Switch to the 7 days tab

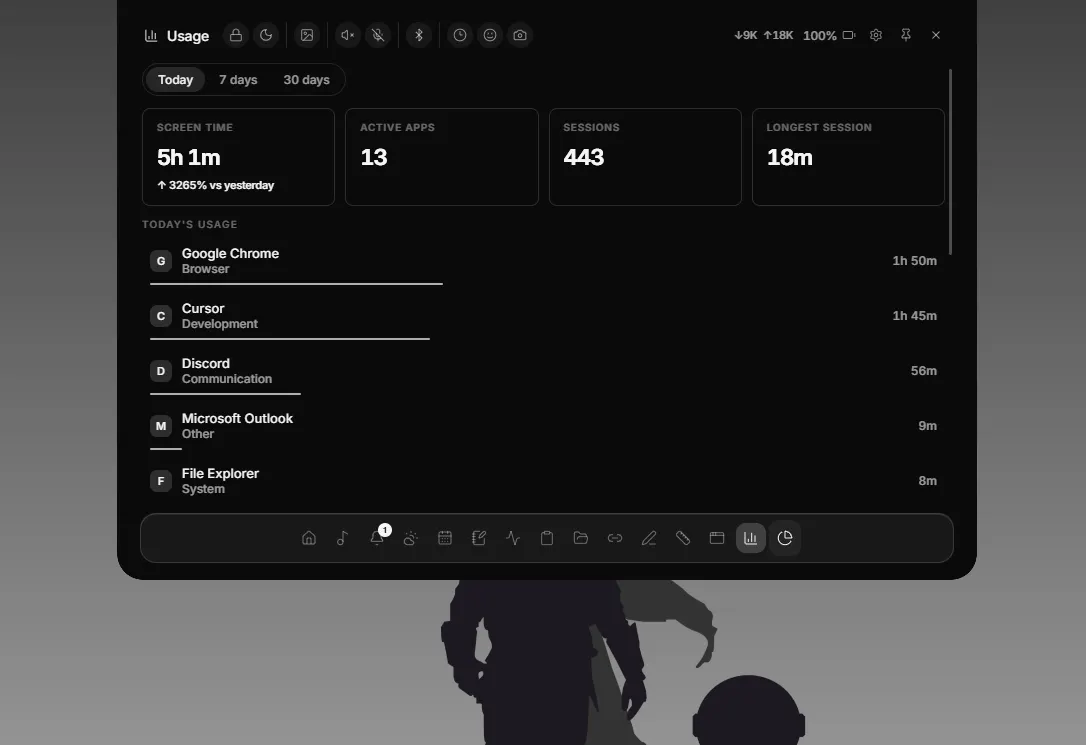point(238,80)
